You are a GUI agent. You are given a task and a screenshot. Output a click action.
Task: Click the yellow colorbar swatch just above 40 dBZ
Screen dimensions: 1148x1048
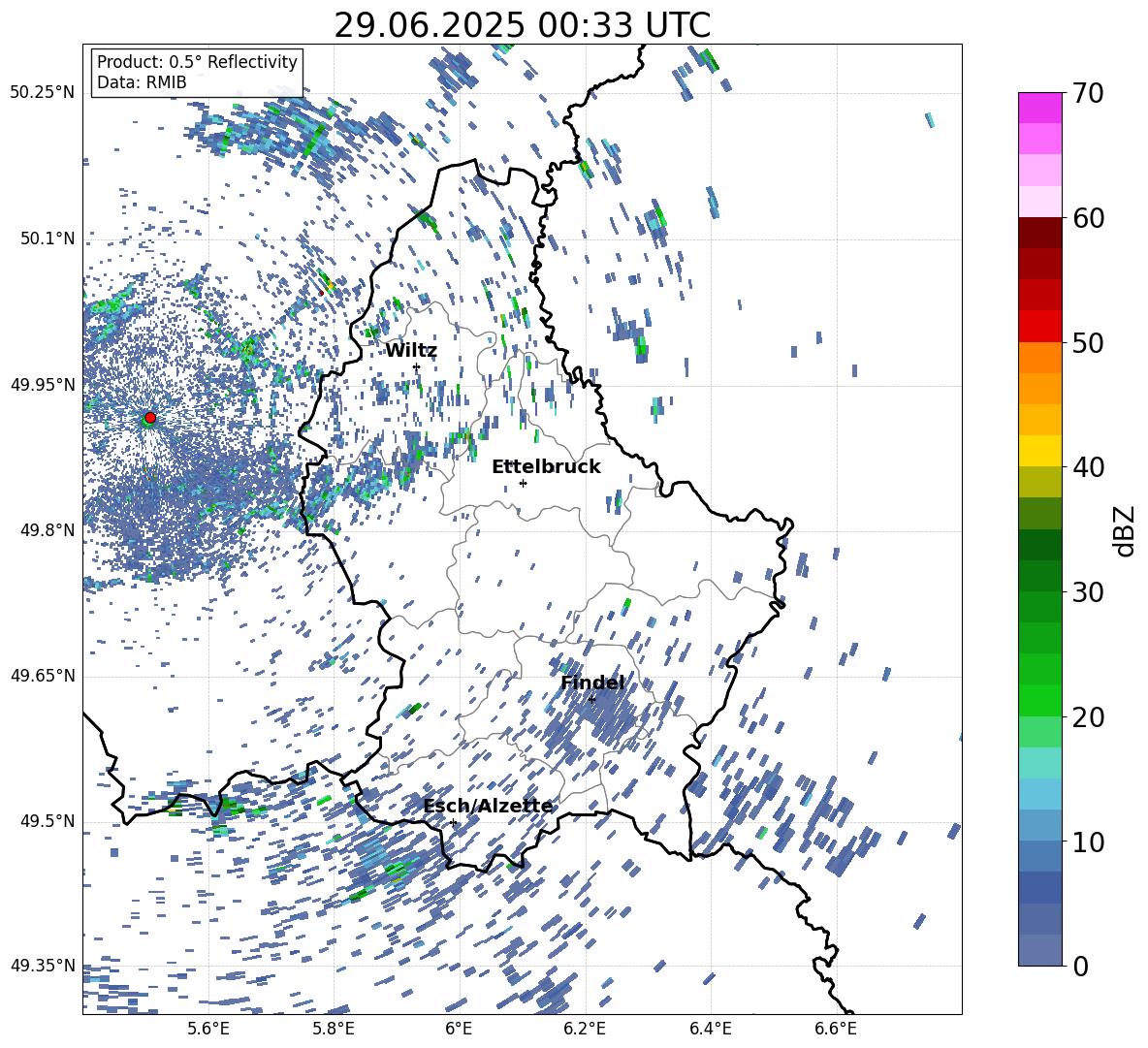click(1040, 451)
